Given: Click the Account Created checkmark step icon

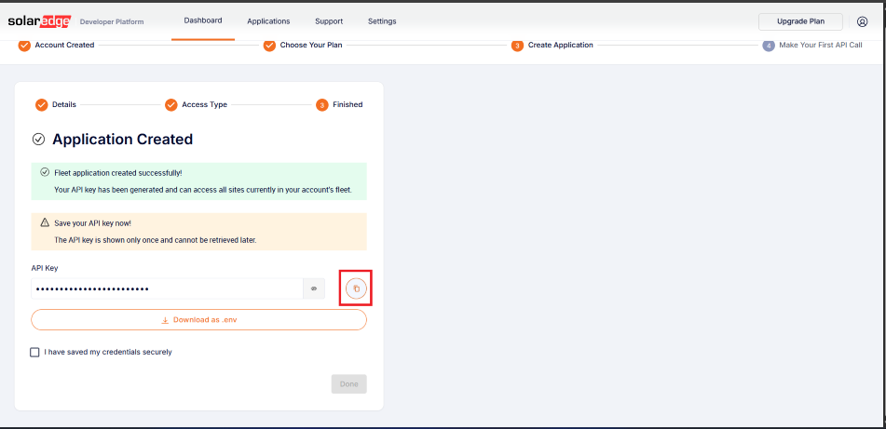Looking at the screenshot, I should pyautogui.click(x=24, y=45).
